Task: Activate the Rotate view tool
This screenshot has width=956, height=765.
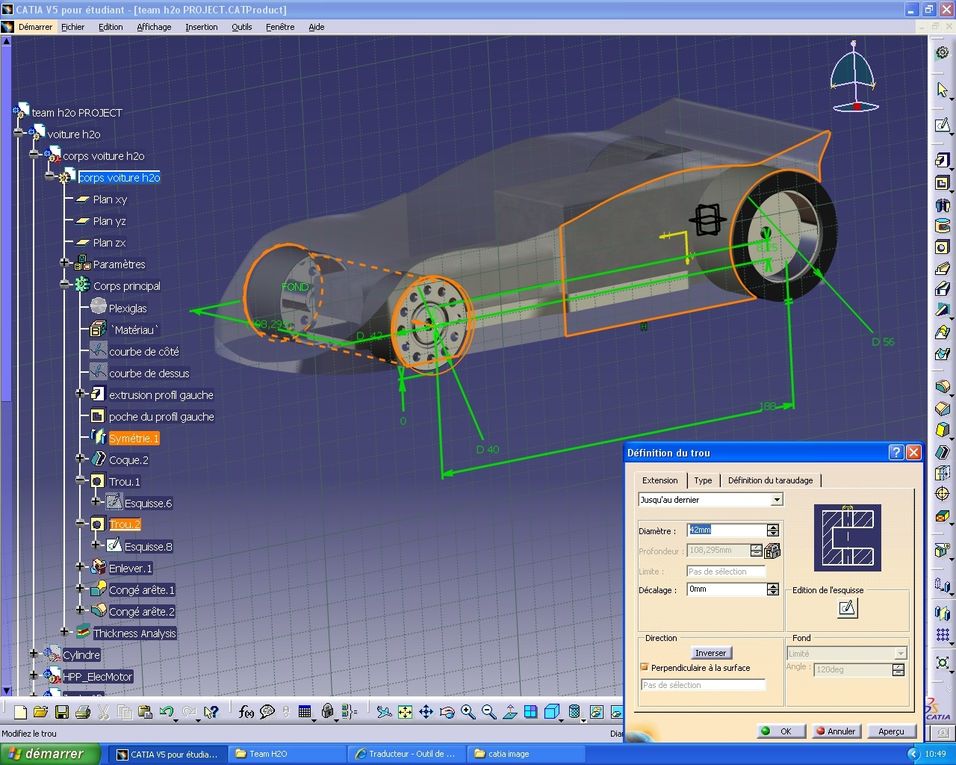Action: point(447,712)
